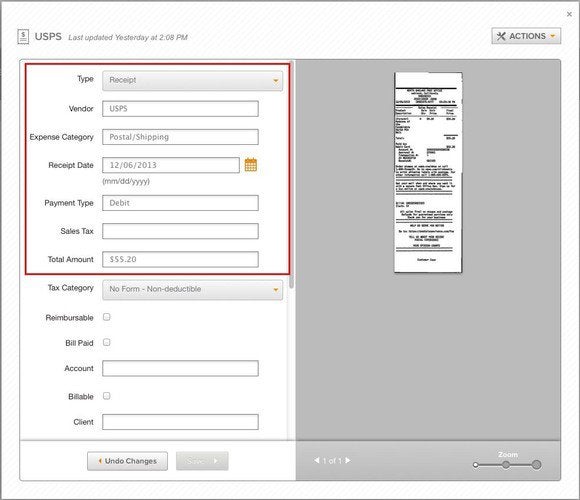The height and width of the screenshot is (500, 580).
Task: Tick the Billable checkbox
Action: [x=107, y=396]
